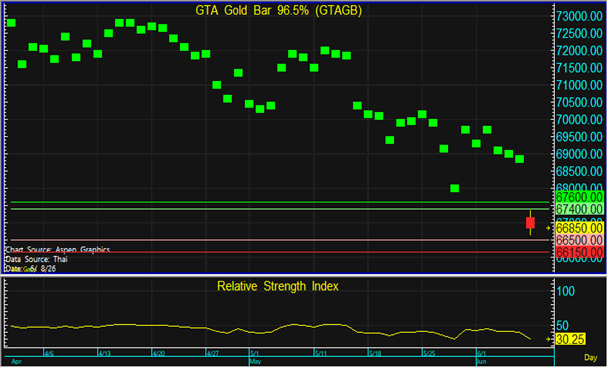This screenshot has width=608, height=368.
Task: Click the RSI 100 scale label
Action: coord(566,291)
